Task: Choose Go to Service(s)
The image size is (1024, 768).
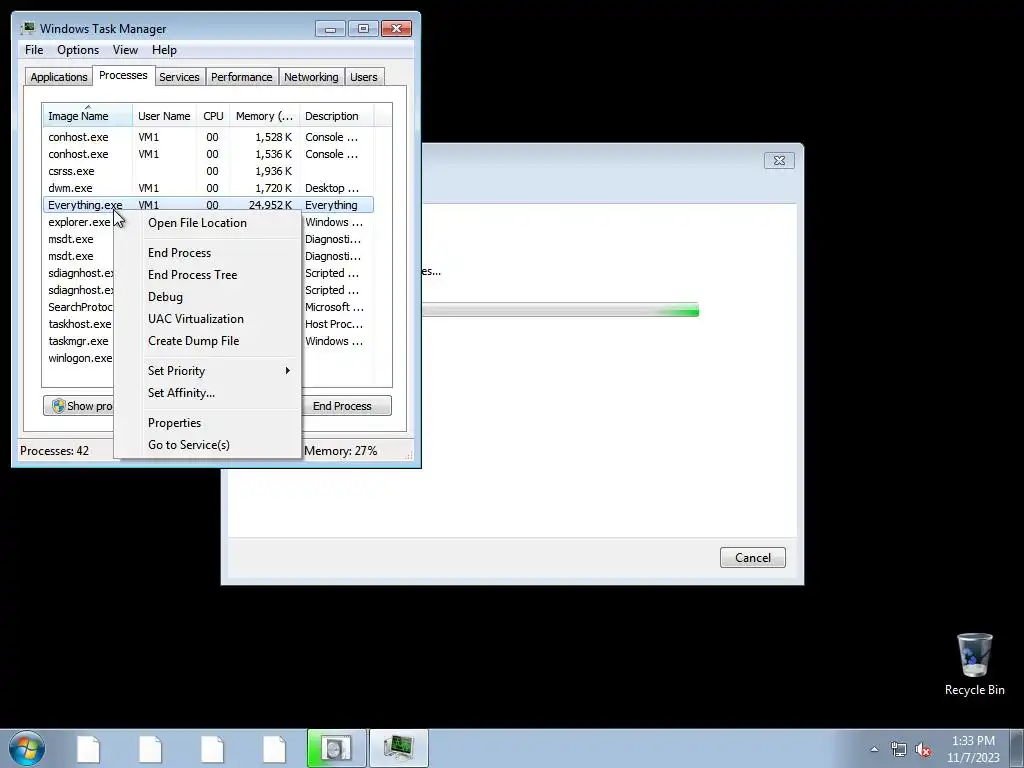Action: pos(189,445)
